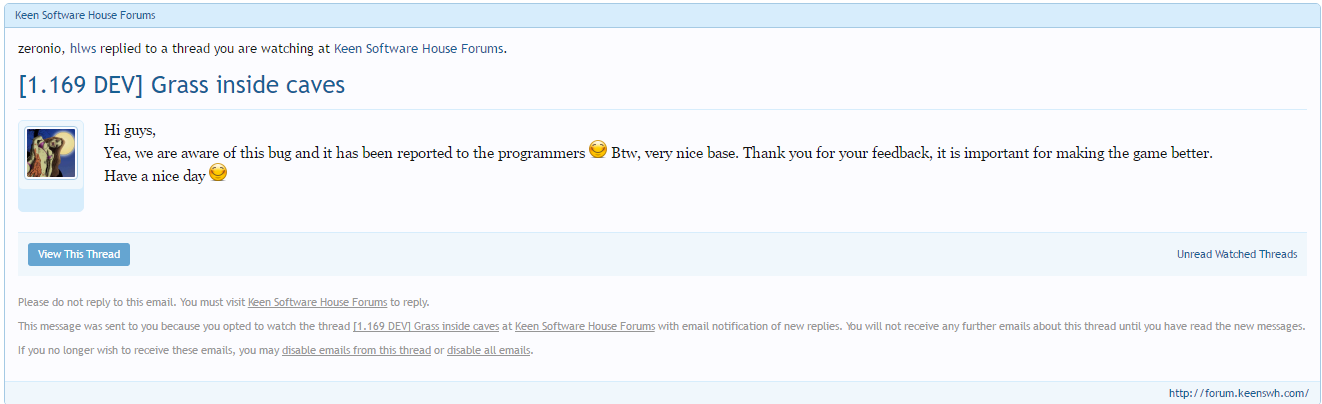This screenshot has height=404, width=1322.
Task: Follow the Keen Software House Forums link after 'watching at'
Action: 418,48
